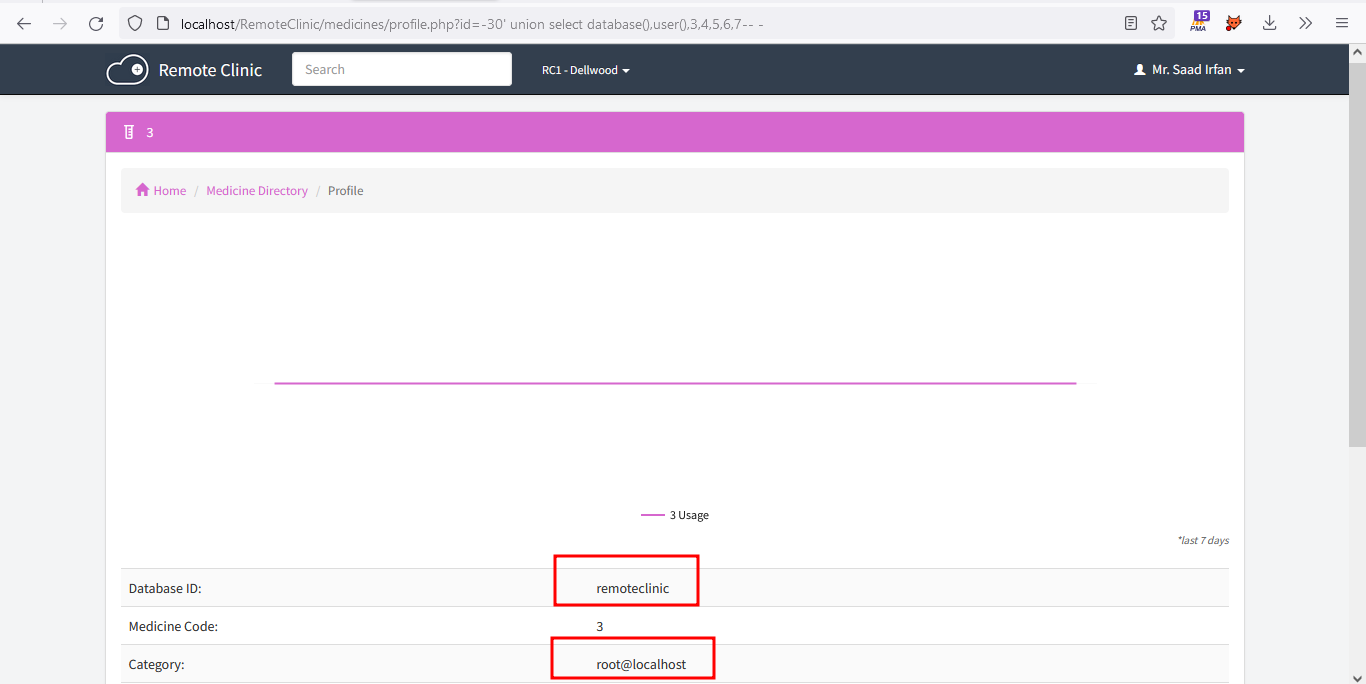
Task: Reload the current page
Action: [x=96, y=23]
